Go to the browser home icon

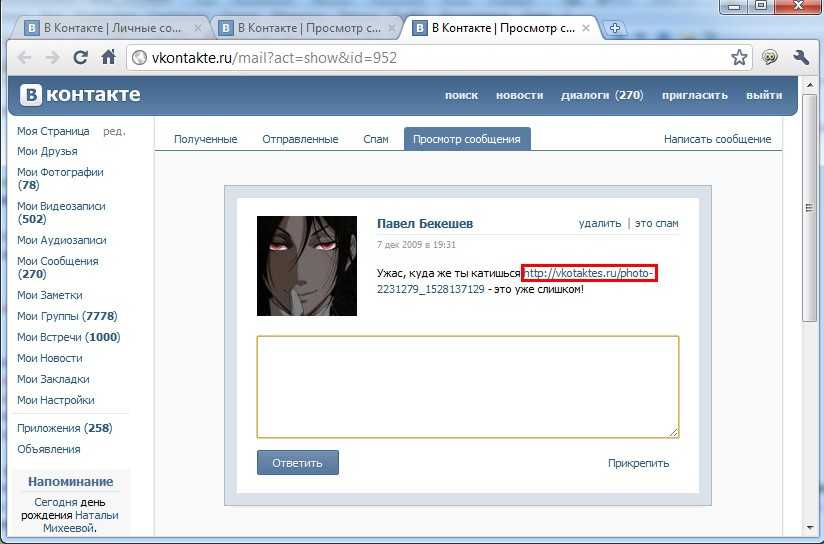109,57
